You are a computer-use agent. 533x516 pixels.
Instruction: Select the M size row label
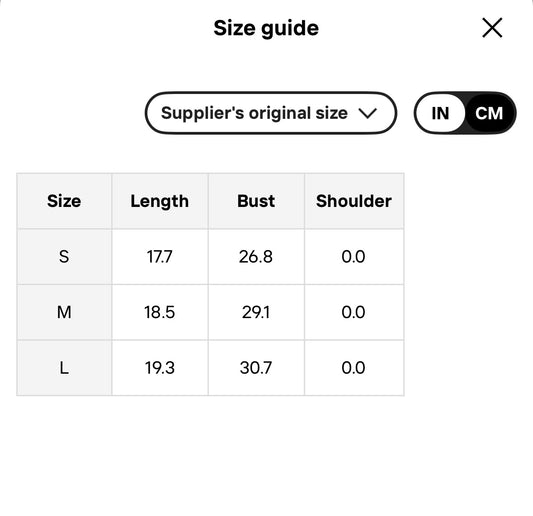[x=64, y=312]
